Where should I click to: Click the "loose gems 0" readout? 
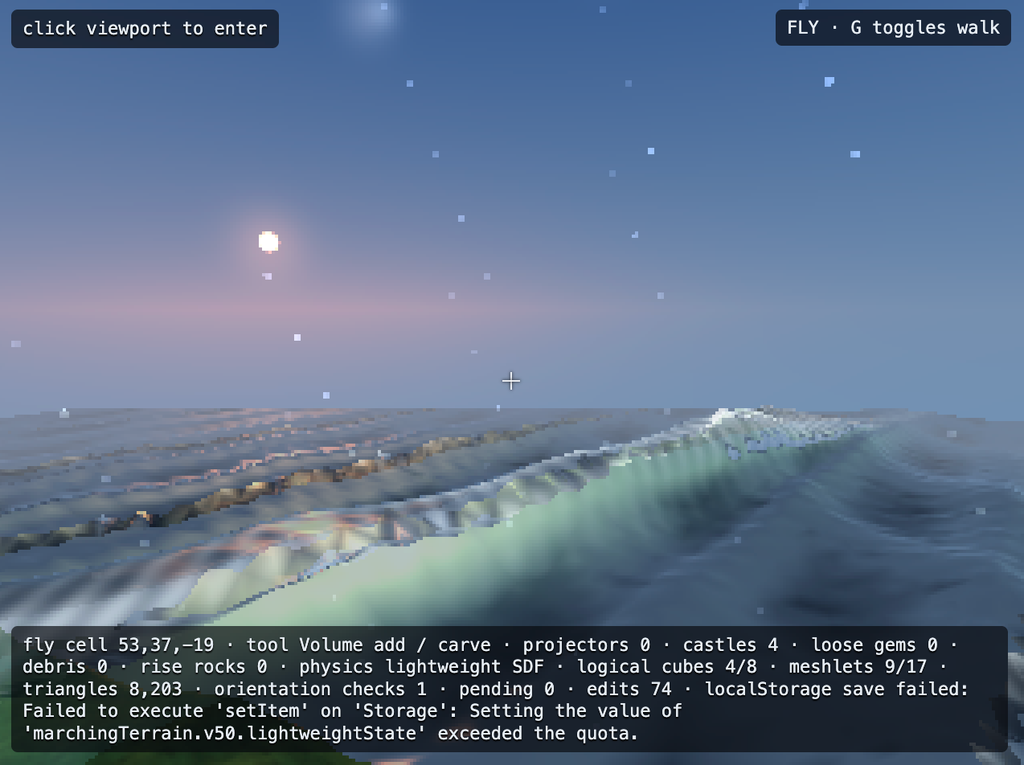point(874,645)
